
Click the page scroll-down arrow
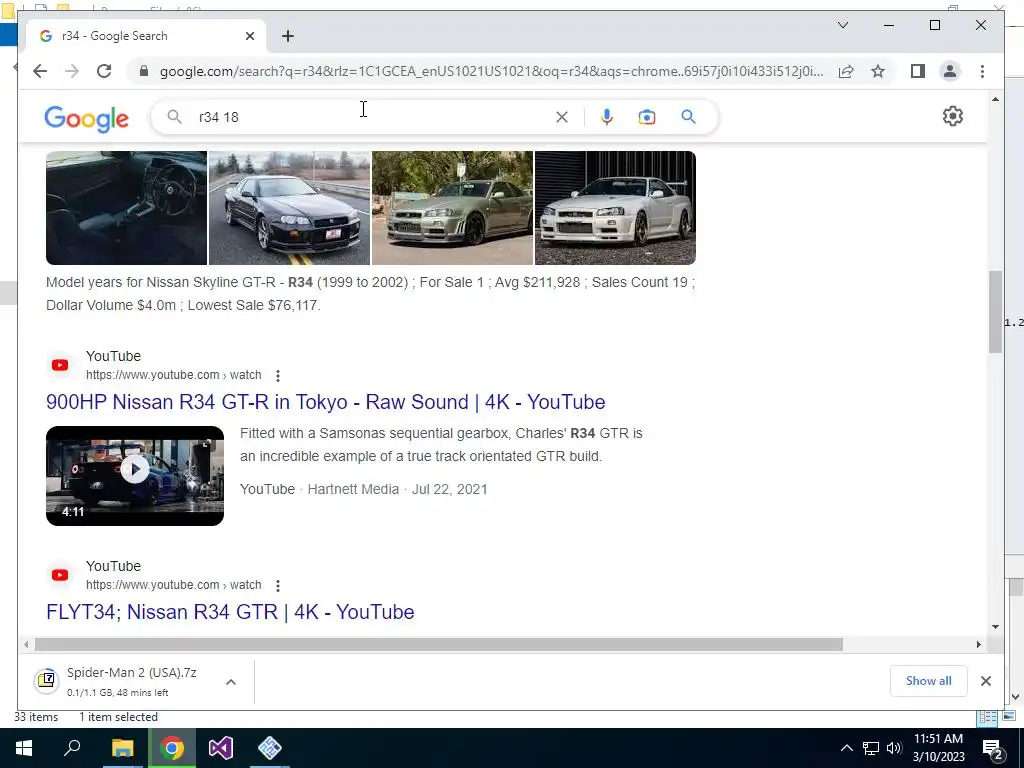coord(995,627)
